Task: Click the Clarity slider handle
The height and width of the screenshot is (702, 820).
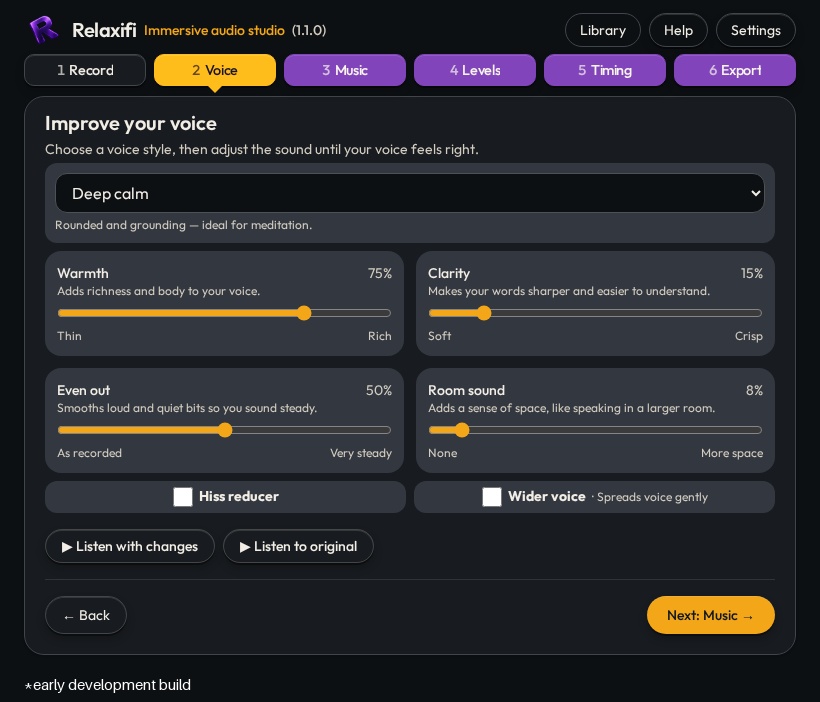Action: pos(484,313)
